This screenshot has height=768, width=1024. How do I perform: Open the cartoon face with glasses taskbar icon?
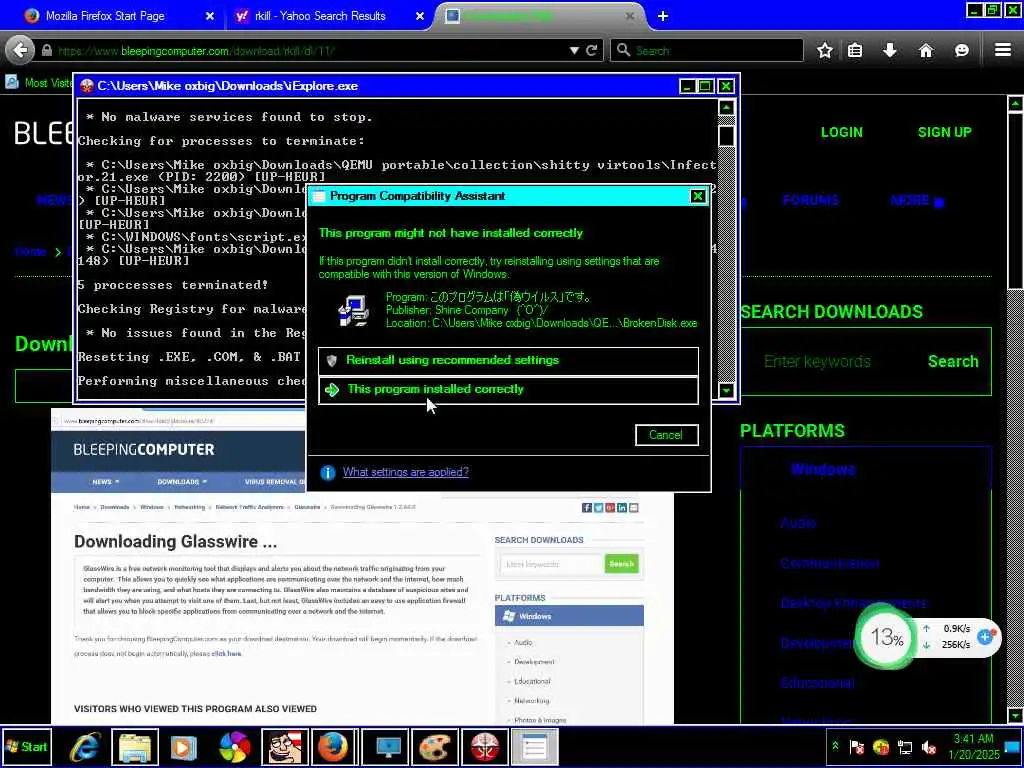(x=285, y=746)
